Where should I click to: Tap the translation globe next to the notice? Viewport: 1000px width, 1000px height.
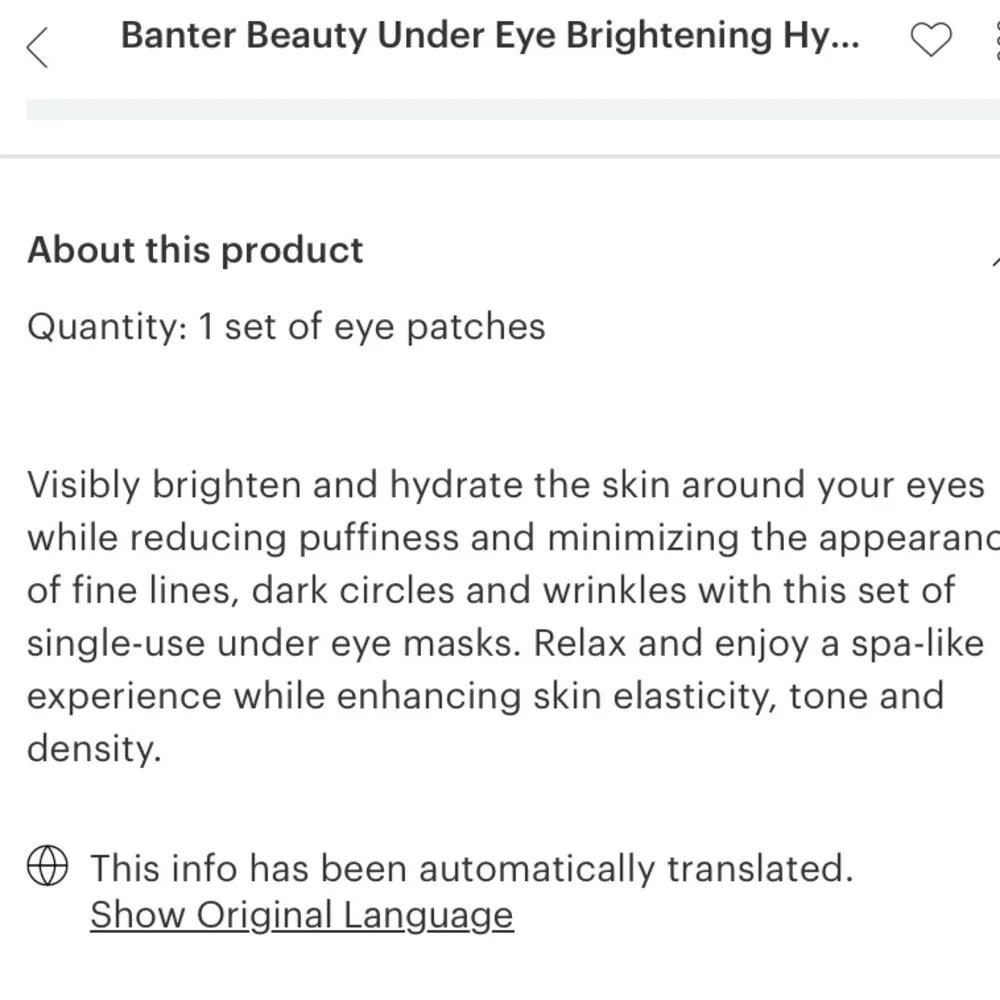pyautogui.click(x=47, y=864)
